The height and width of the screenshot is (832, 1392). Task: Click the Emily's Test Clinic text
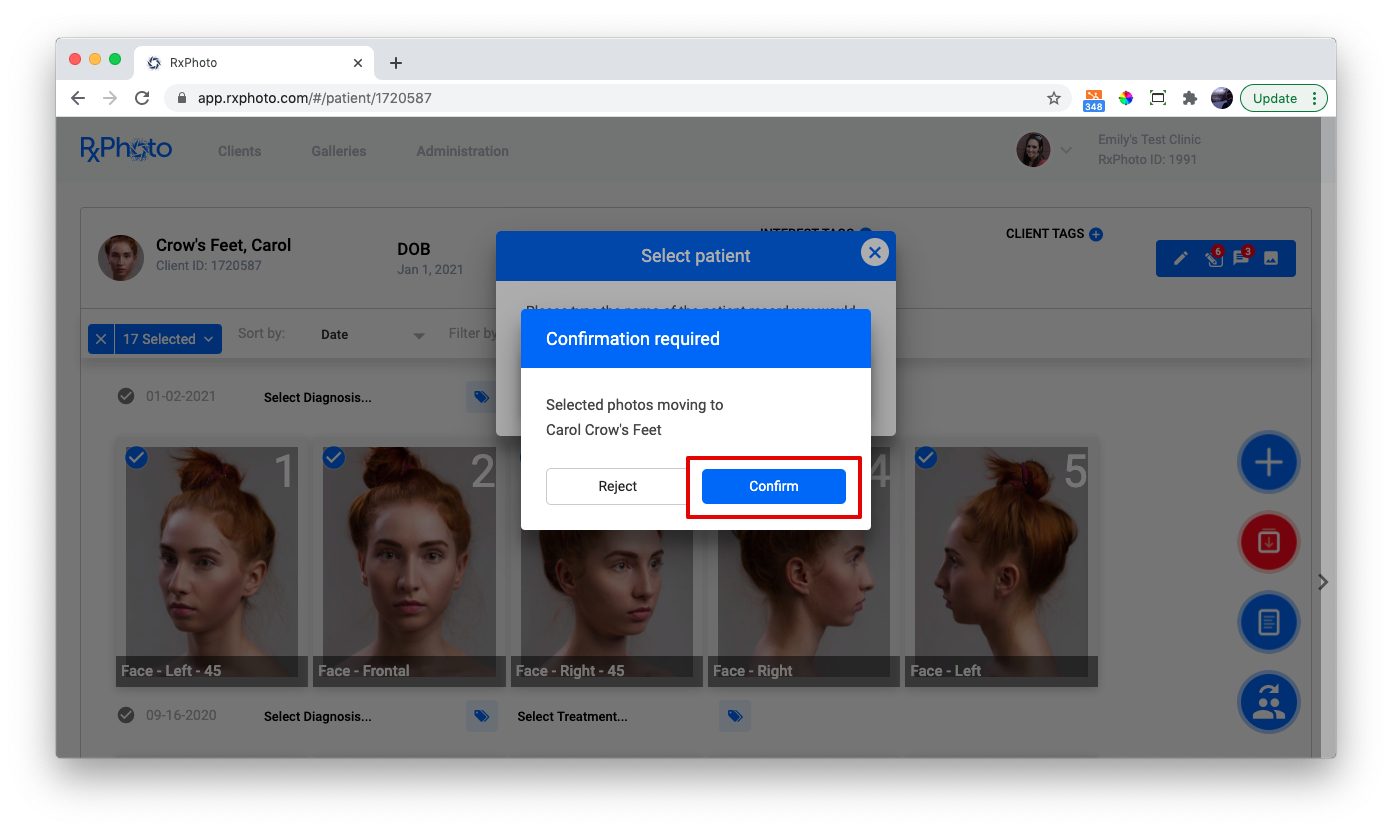tap(1149, 140)
